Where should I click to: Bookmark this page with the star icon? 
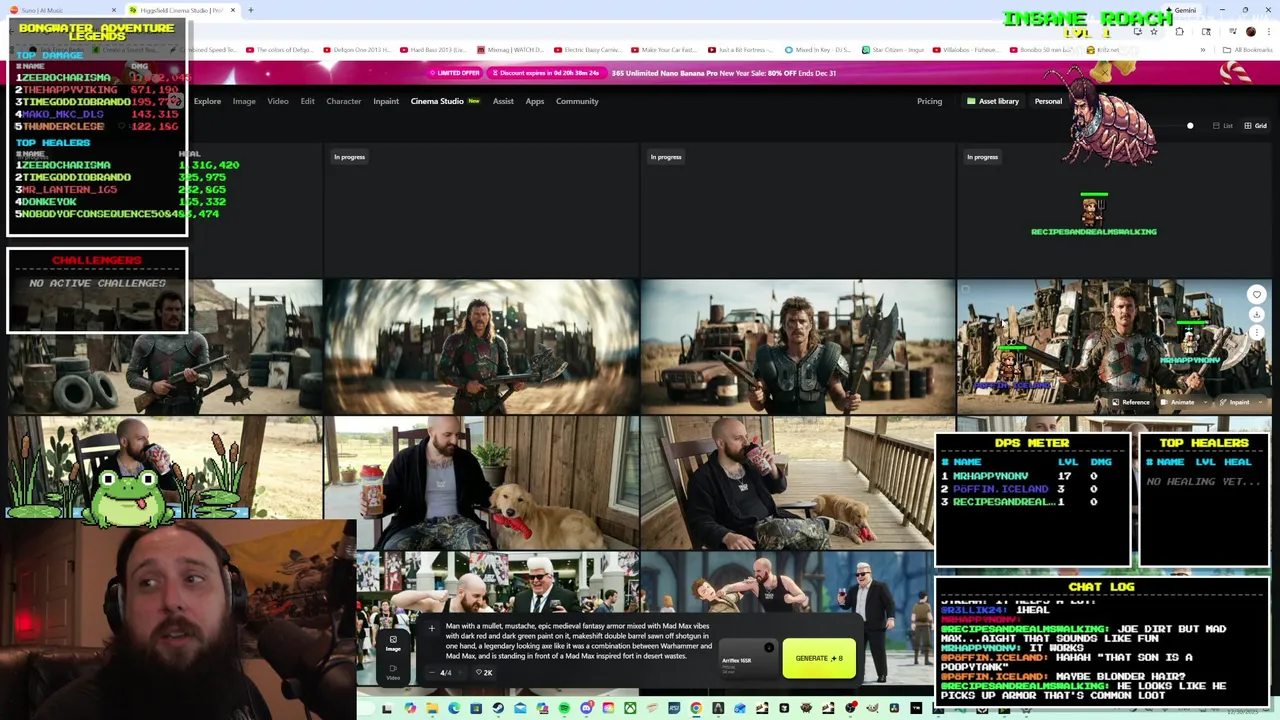pos(1153,32)
